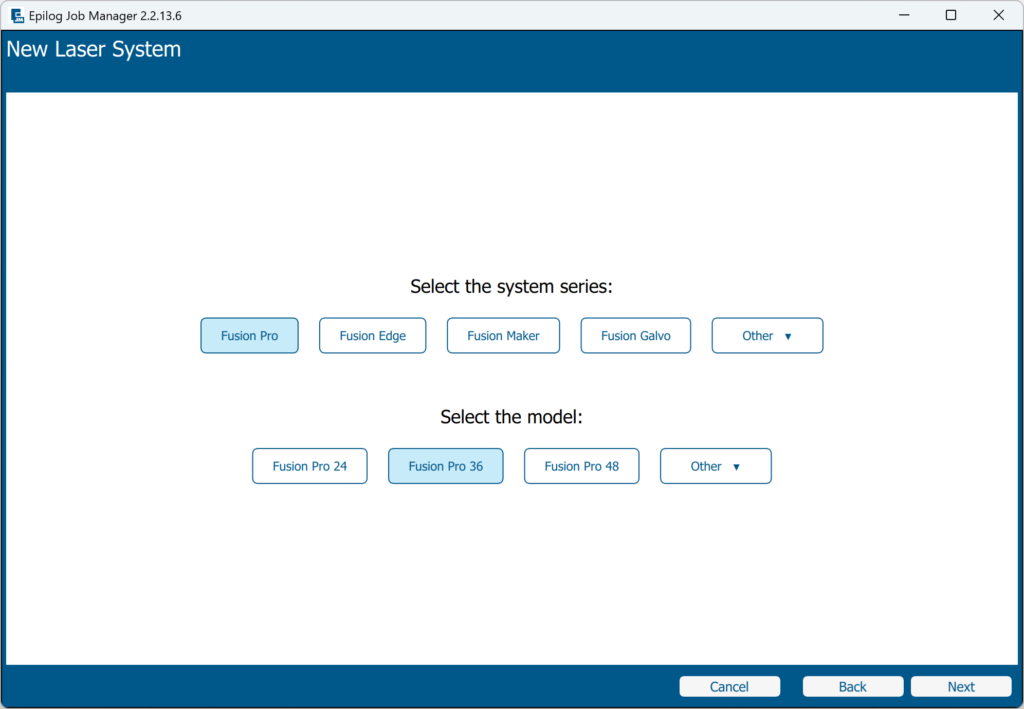Go back to the previous step
Screen dimensions: 1024x709
click(853, 687)
